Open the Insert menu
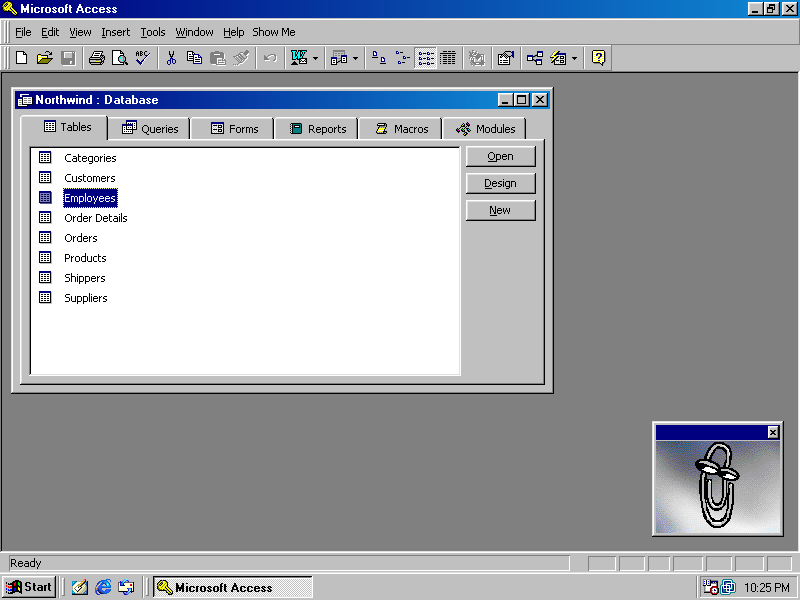Image resolution: width=800 pixels, height=600 pixels. pyautogui.click(x=116, y=32)
